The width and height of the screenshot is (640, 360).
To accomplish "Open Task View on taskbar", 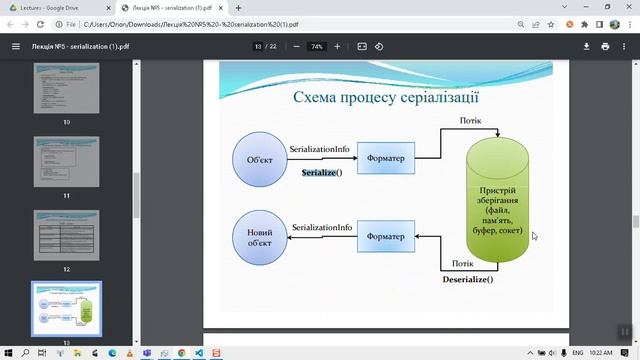I will click(x=42, y=353).
